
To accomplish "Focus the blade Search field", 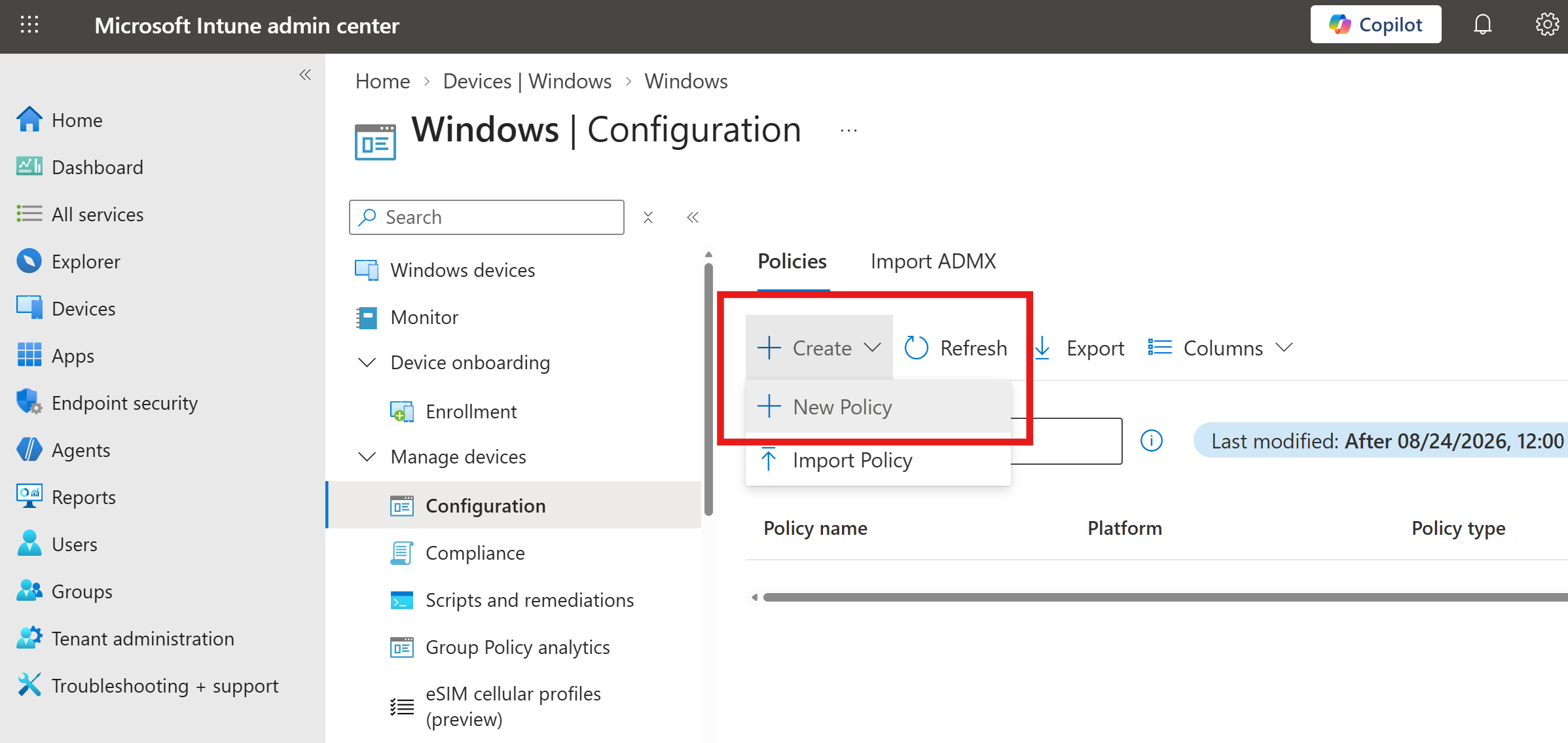I will [486, 217].
